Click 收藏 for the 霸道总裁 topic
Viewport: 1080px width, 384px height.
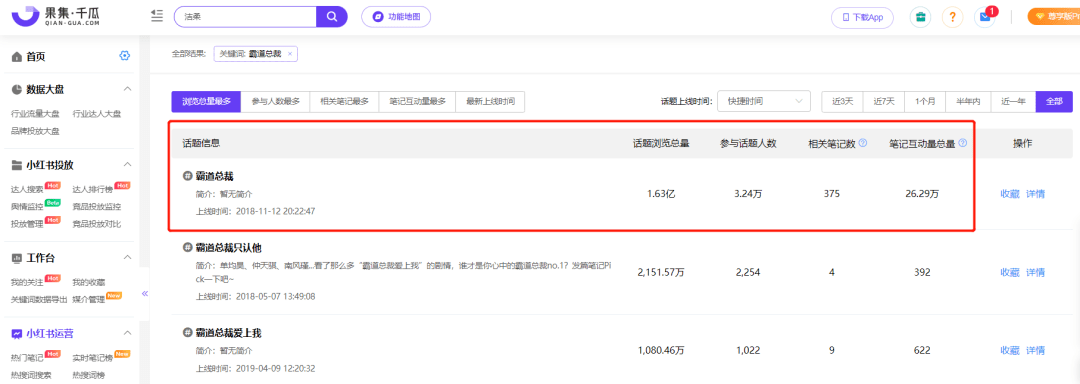(1010, 194)
